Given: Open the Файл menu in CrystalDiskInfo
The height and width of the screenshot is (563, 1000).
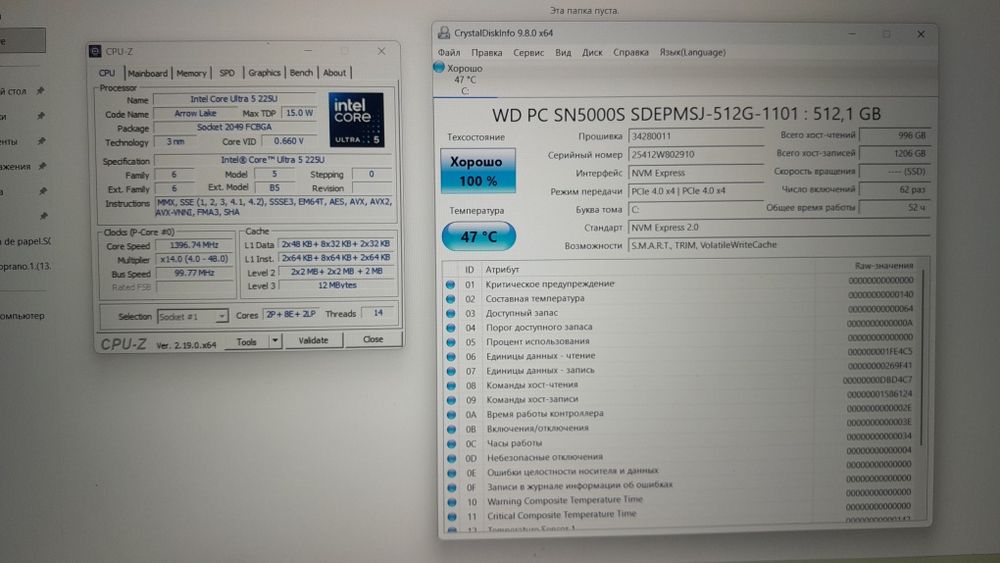Looking at the screenshot, I should [449, 52].
